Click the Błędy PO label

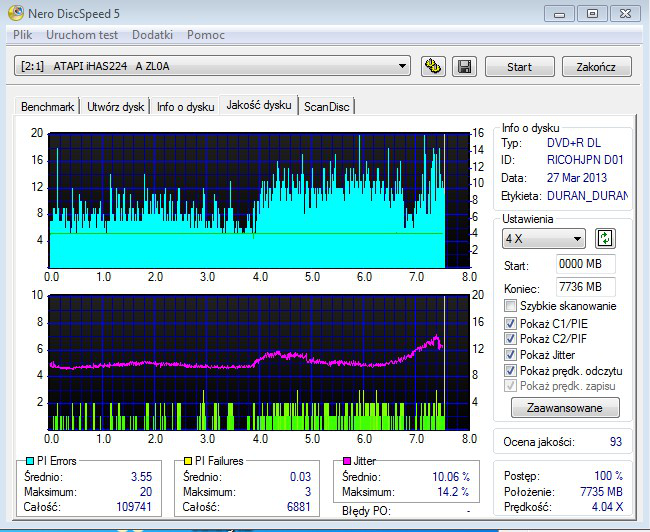366,511
